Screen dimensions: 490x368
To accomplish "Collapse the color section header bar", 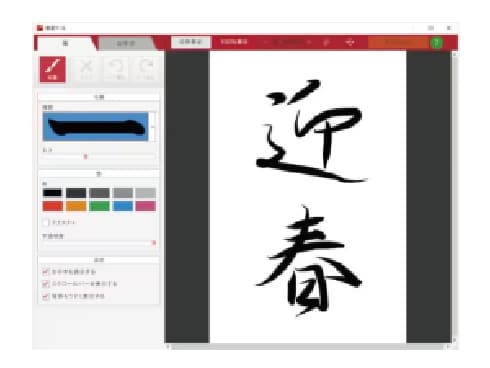I will (99, 174).
